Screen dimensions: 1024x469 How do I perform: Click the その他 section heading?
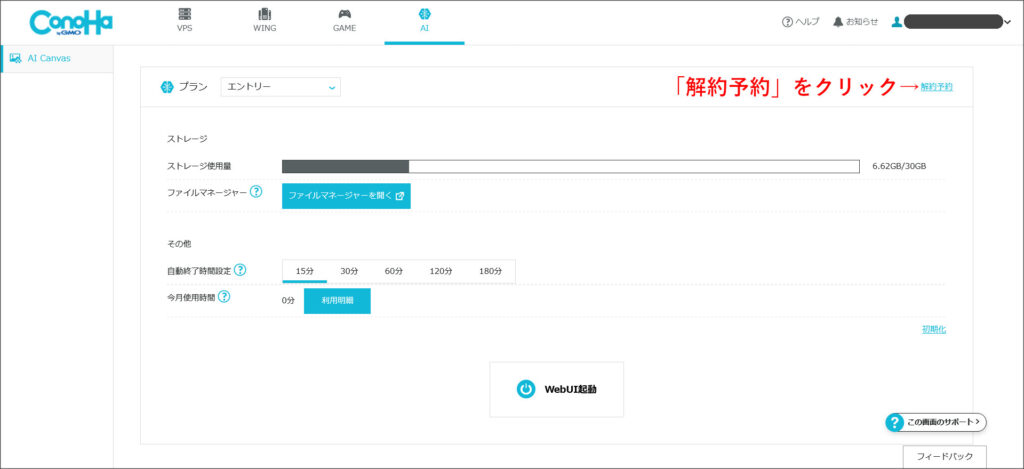tap(180, 244)
